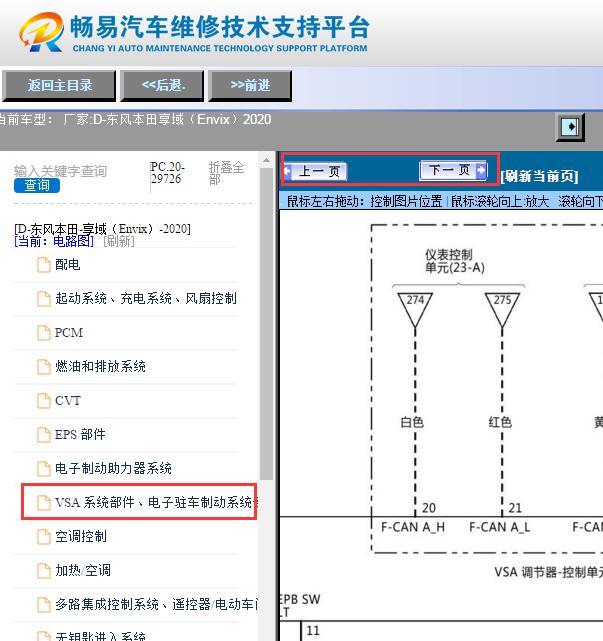Click the page icon beside CVT

(44, 401)
